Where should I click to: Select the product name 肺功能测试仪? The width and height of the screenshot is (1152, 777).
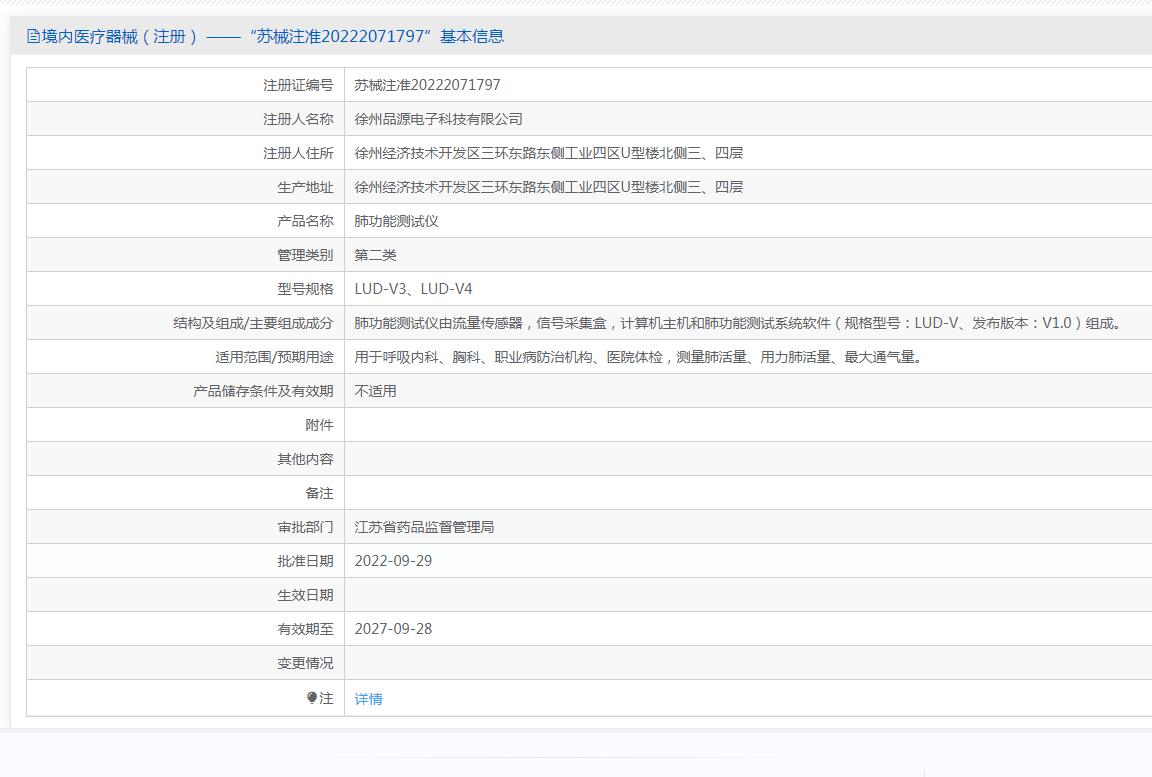pos(396,221)
